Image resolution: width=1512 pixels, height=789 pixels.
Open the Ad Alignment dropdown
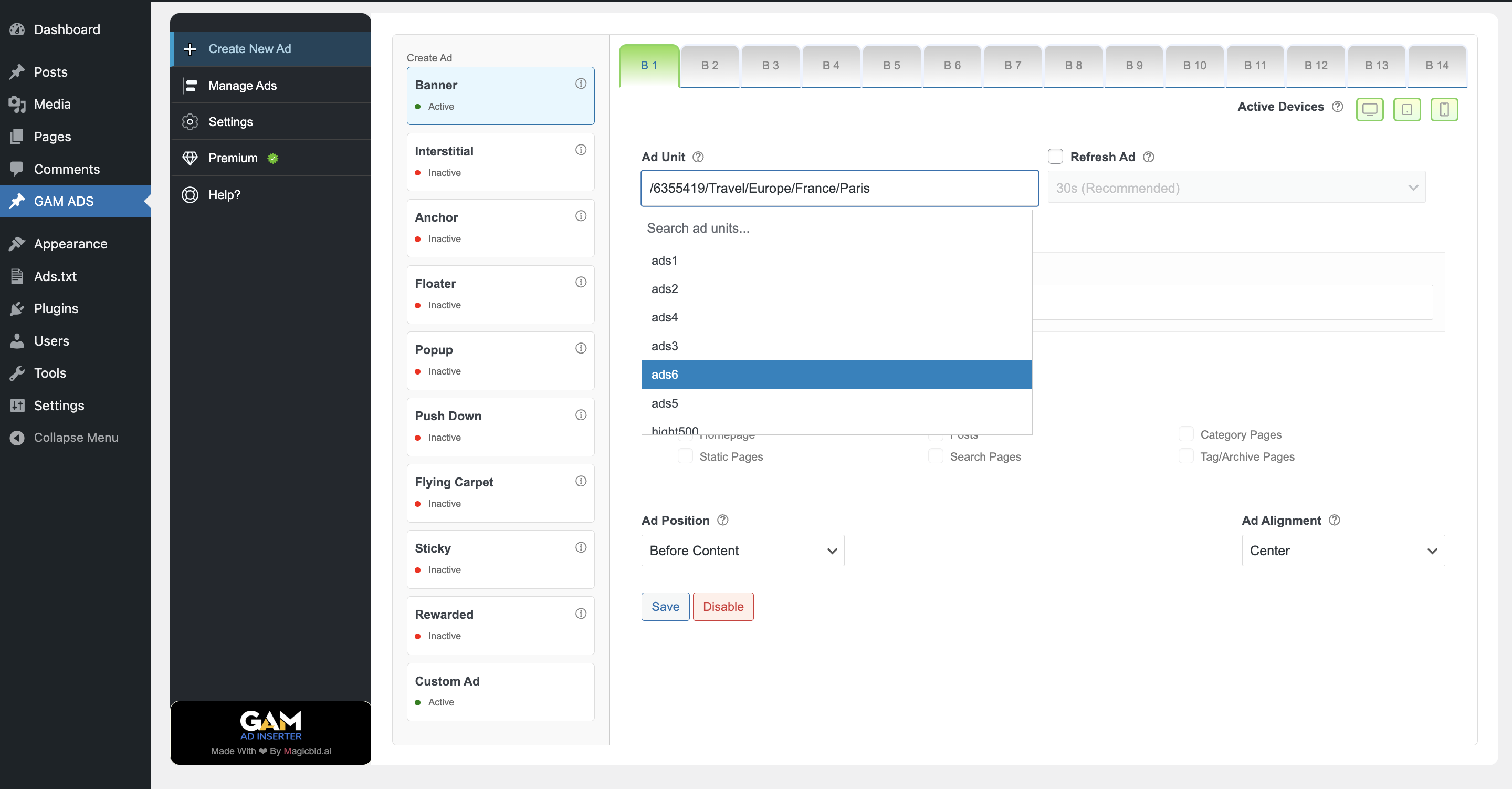(1342, 551)
